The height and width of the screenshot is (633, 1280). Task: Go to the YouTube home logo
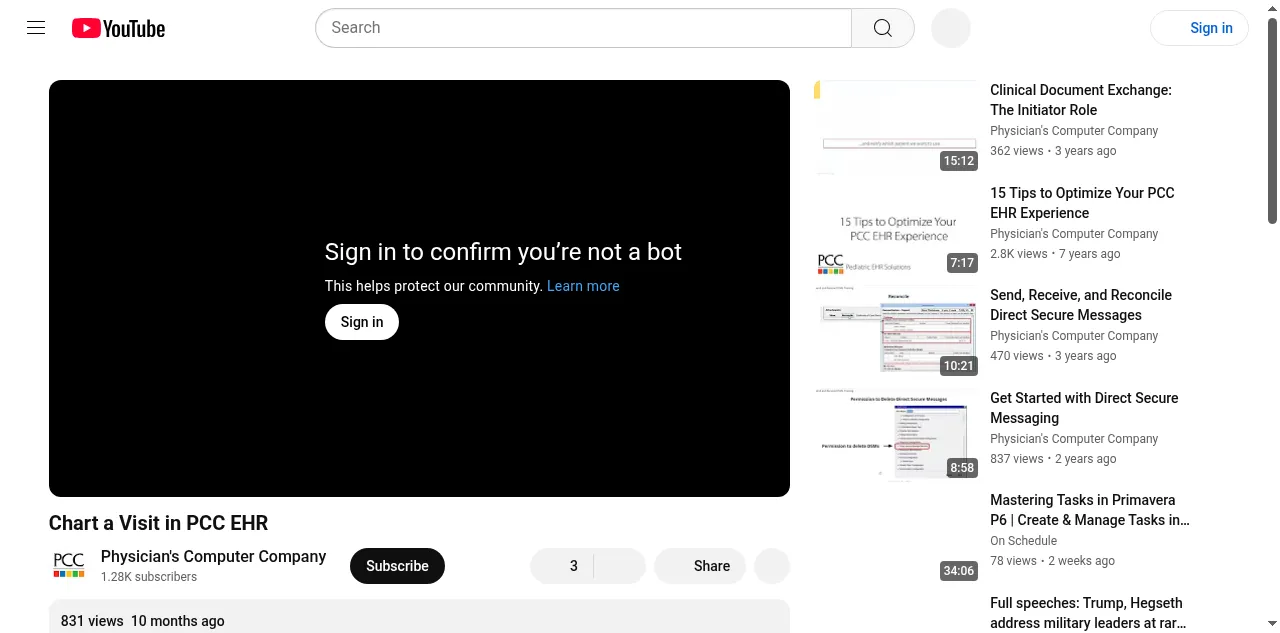(x=118, y=28)
